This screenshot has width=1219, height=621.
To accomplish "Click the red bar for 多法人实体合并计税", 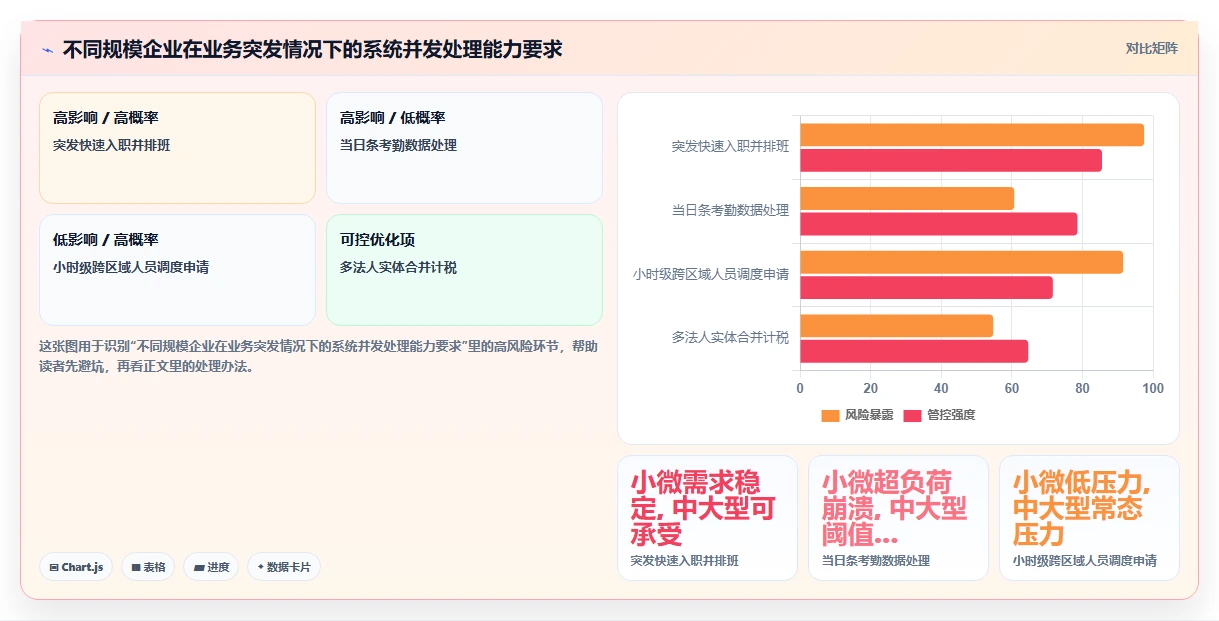I will point(914,351).
